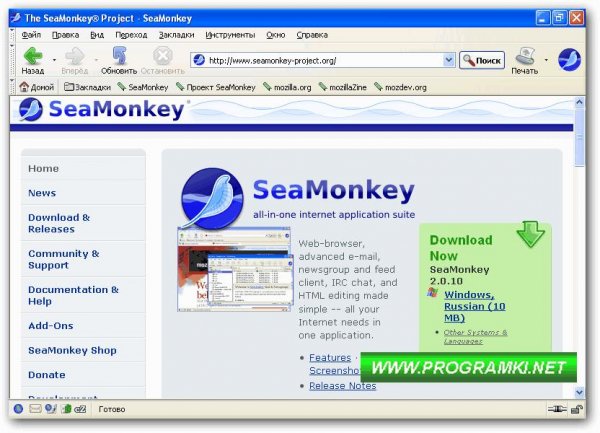Screen dimensions: 600x433
Task: Click the application screenshot thumbnail
Action: (x=235, y=269)
